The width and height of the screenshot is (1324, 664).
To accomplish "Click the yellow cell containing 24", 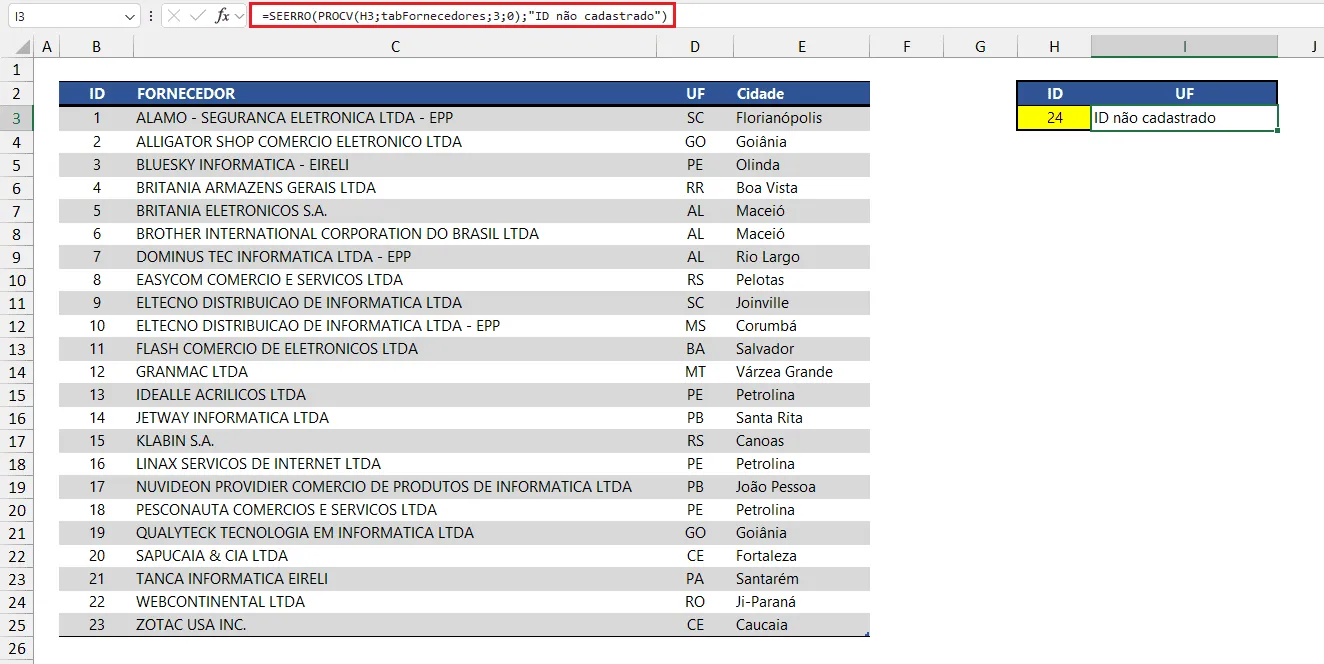I will tap(1054, 118).
